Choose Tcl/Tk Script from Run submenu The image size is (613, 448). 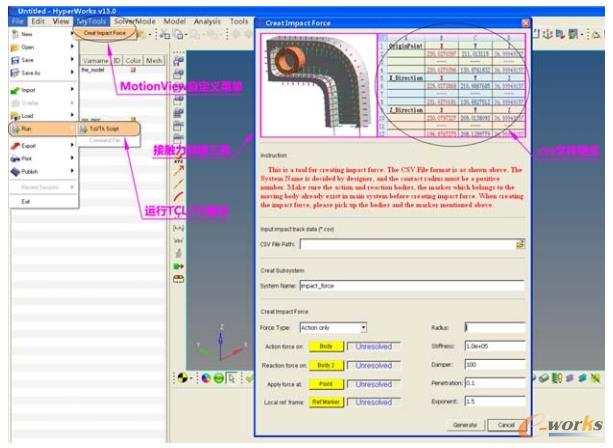click(x=109, y=129)
